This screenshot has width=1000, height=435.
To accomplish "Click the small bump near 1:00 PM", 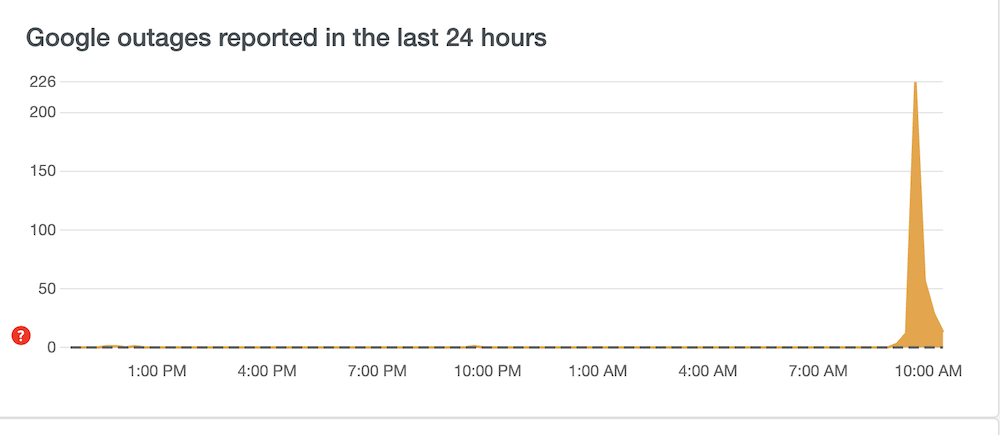I will click(x=112, y=346).
